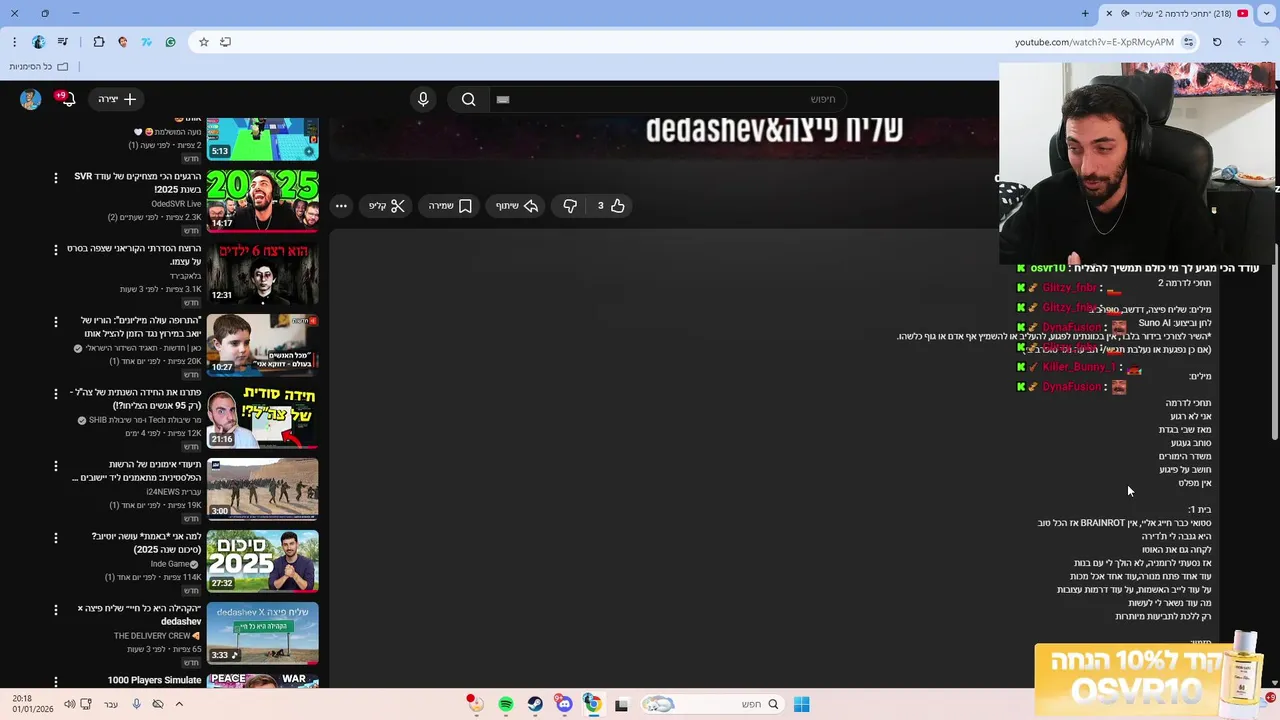
Task: Open Chrome's three-dot menu
Action: pyautogui.click(x=14, y=42)
